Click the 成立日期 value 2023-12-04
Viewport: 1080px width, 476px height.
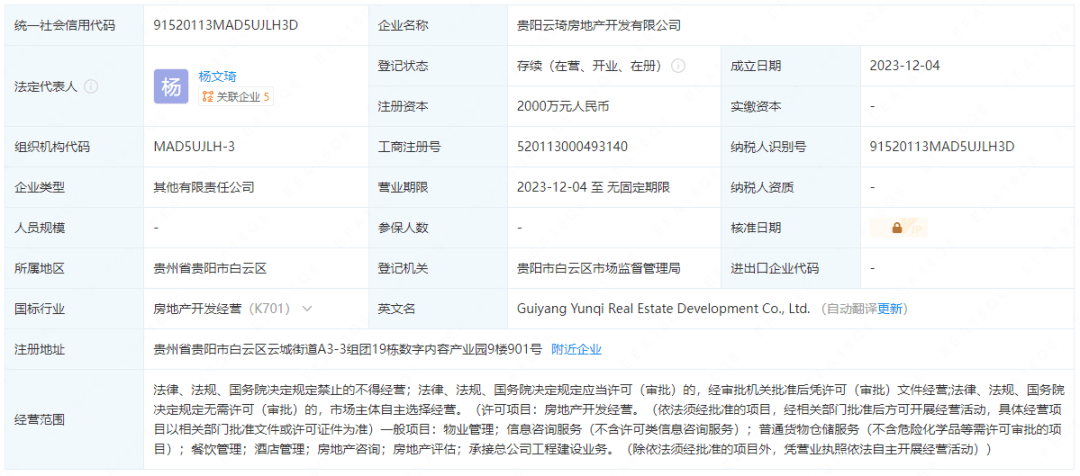click(x=904, y=66)
